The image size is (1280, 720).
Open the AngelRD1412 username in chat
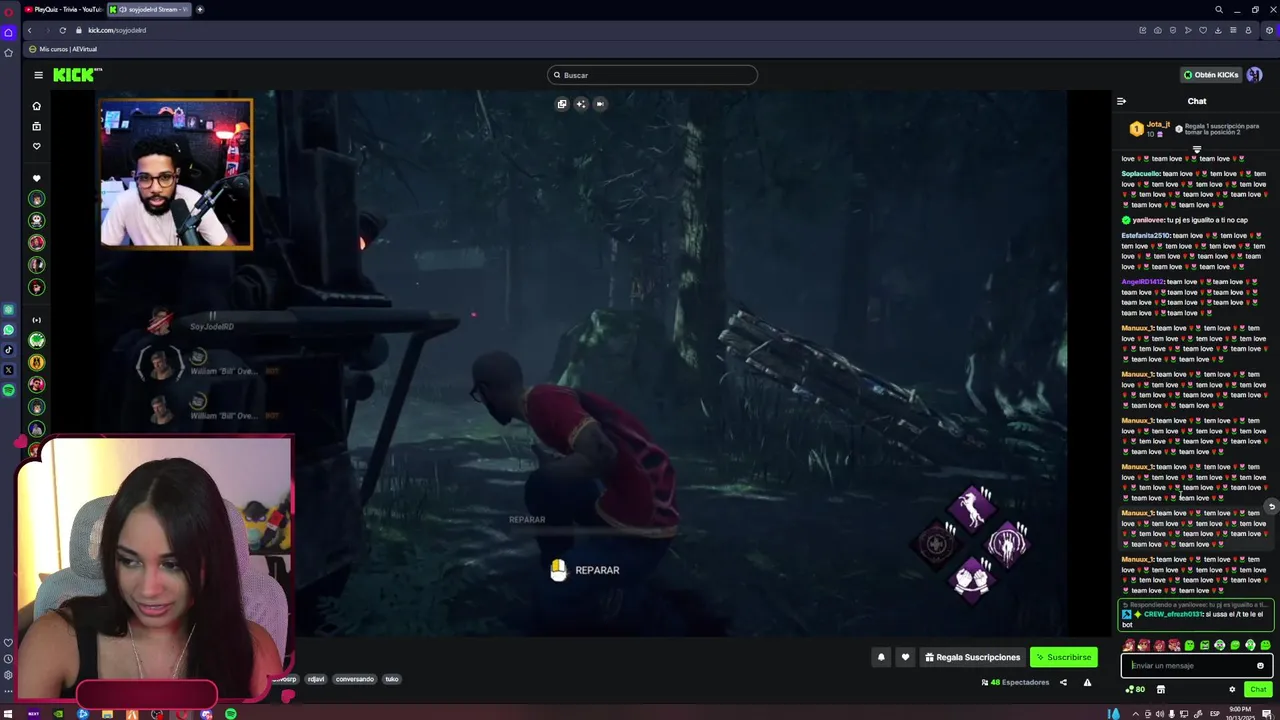pyautogui.click(x=1143, y=282)
